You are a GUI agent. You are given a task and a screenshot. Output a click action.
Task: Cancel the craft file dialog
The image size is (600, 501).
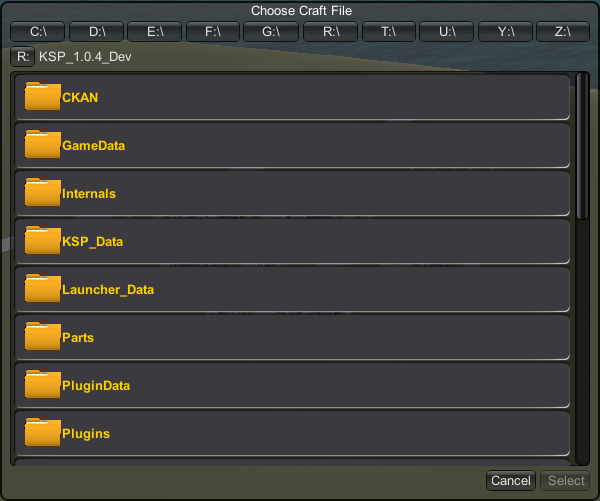point(511,480)
